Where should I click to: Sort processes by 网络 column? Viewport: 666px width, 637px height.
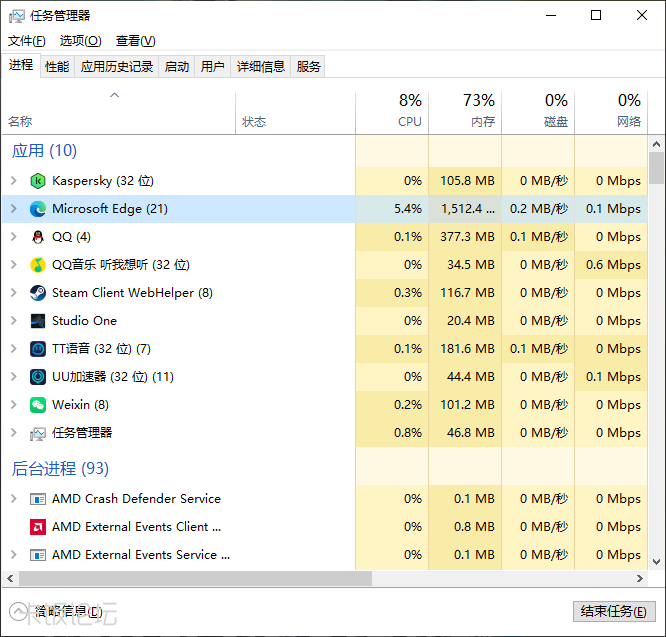[611, 113]
